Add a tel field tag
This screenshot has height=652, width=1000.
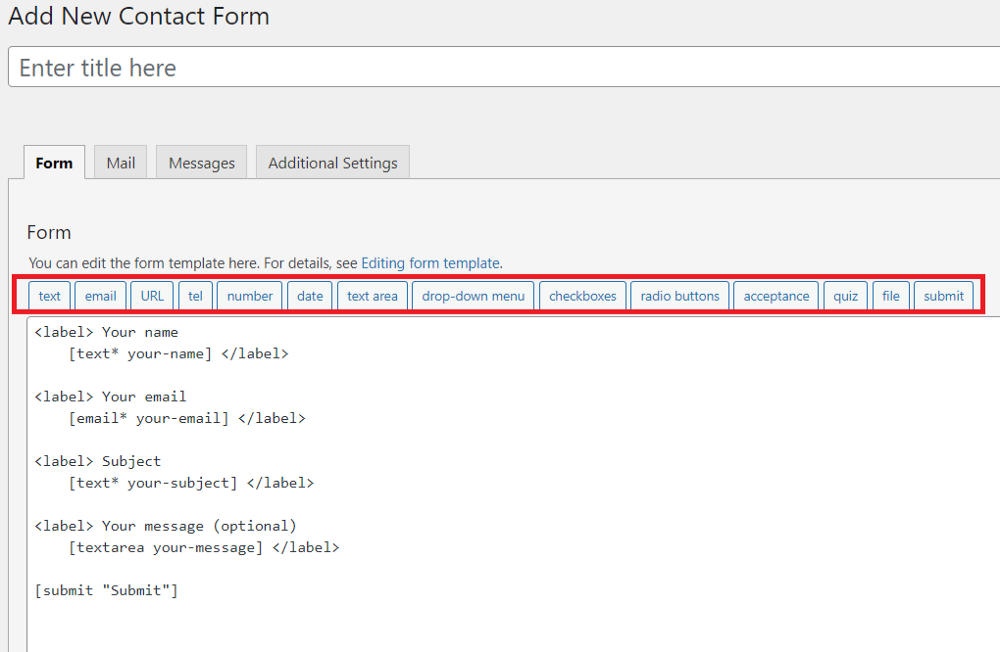[194, 295]
